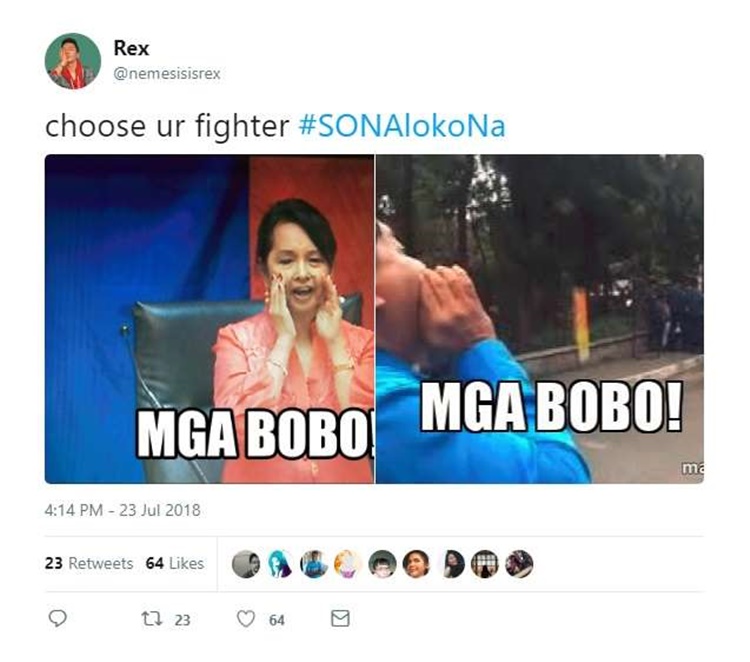Open the liker avatar with glasses

[382, 564]
